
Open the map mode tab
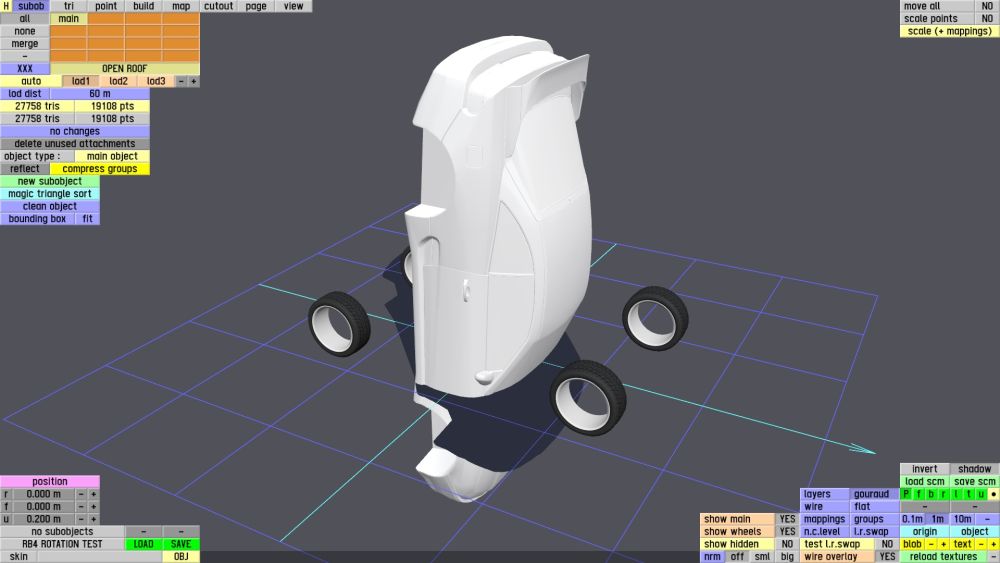(181, 6)
